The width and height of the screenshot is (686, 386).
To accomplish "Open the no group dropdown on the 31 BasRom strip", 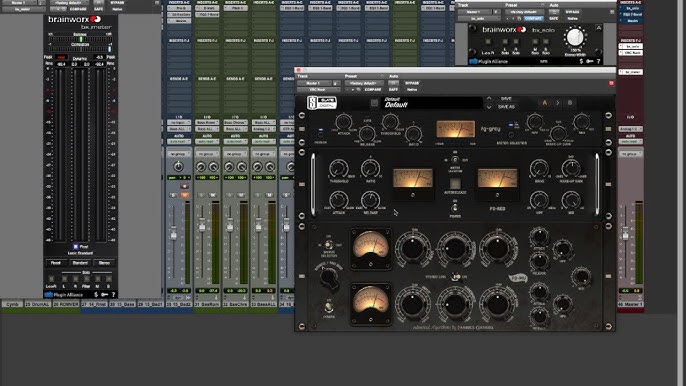I will 207,154.
